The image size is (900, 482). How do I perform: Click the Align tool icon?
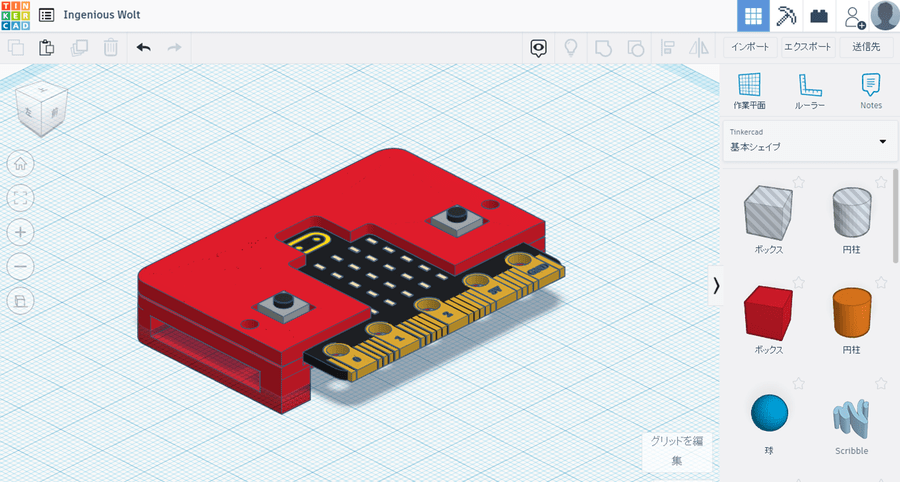point(667,48)
